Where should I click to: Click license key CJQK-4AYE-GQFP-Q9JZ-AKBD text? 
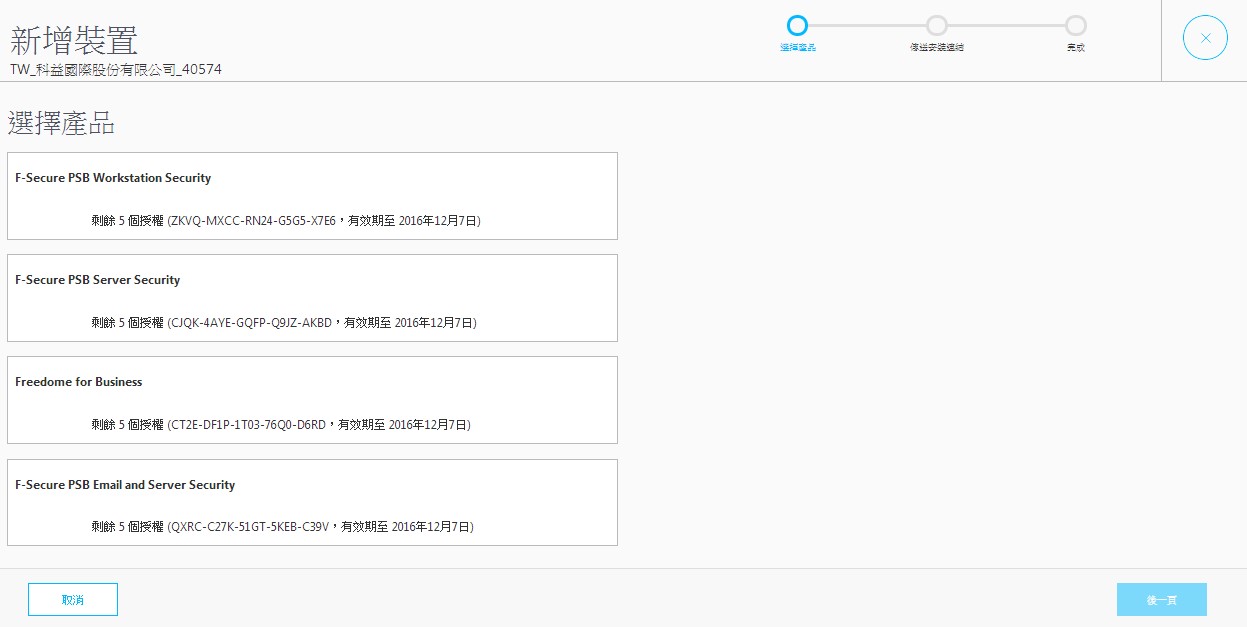[x=252, y=323]
